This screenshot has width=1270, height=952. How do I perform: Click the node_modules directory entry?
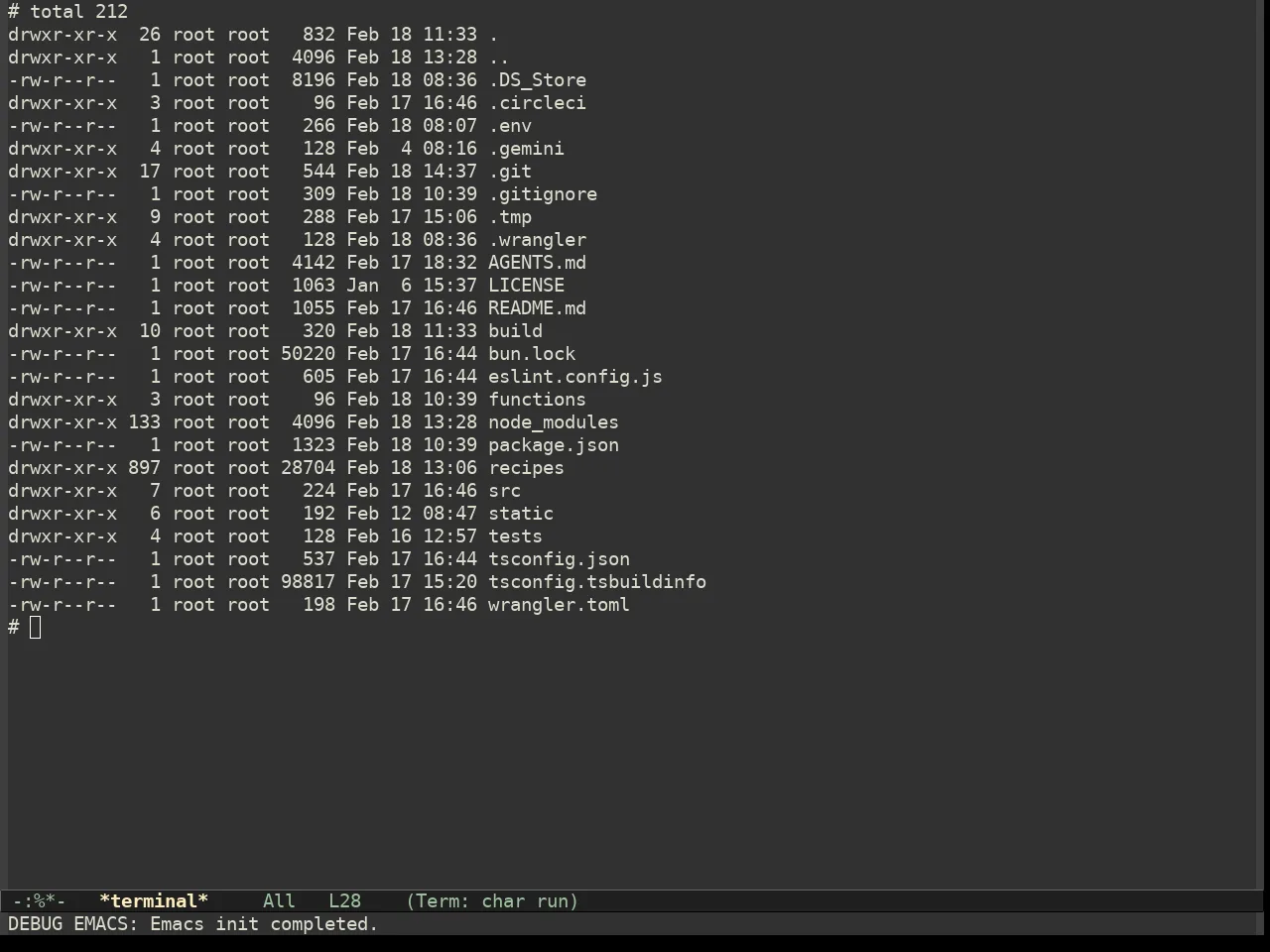(x=553, y=422)
